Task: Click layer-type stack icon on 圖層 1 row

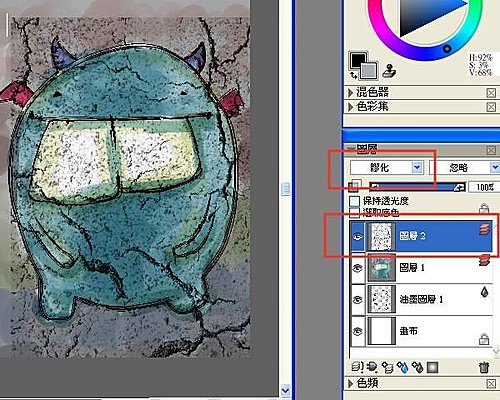Action: (x=485, y=260)
